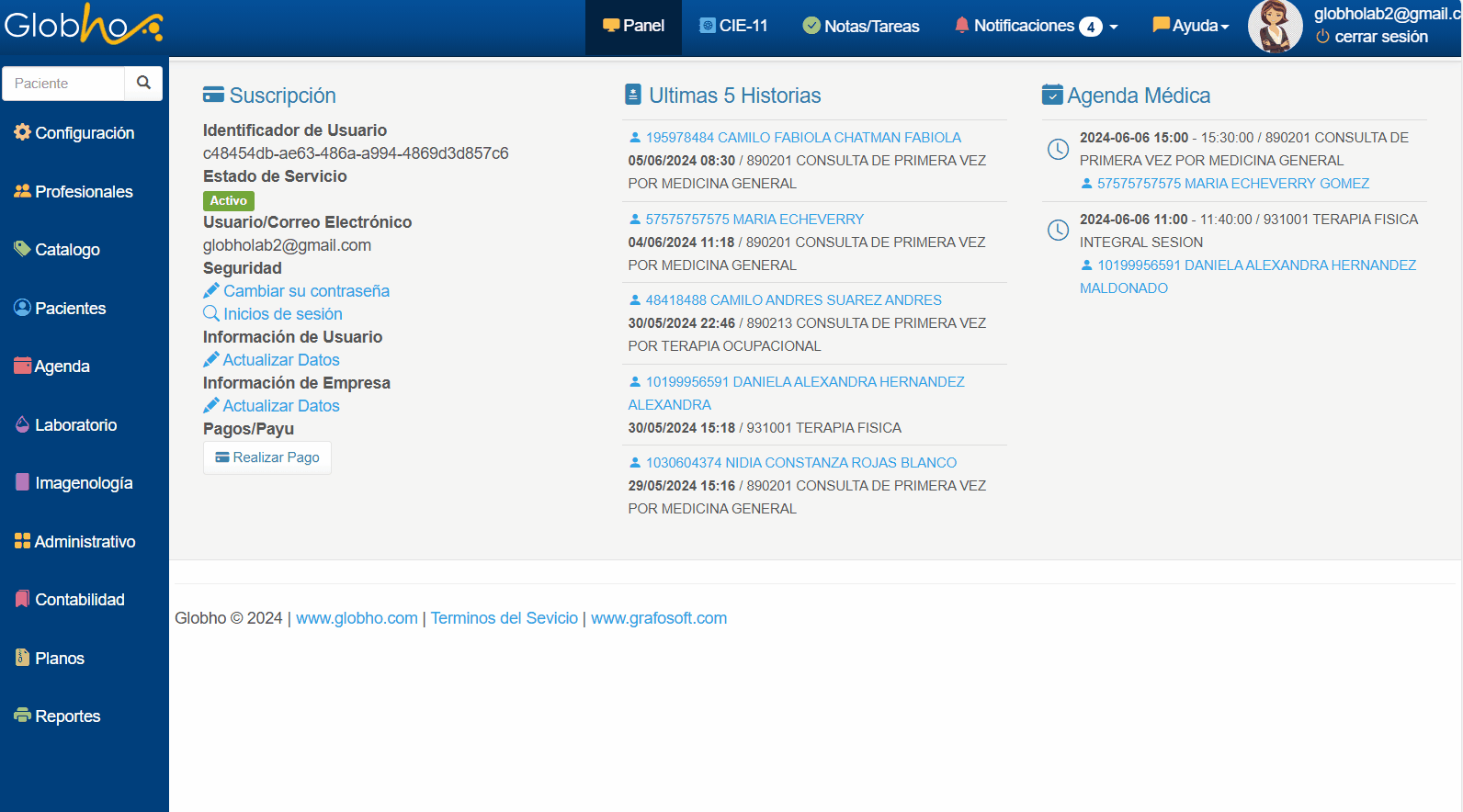The height and width of the screenshot is (812, 1463).
Task: Go to Imagenología in the sidebar
Action: (x=83, y=483)
